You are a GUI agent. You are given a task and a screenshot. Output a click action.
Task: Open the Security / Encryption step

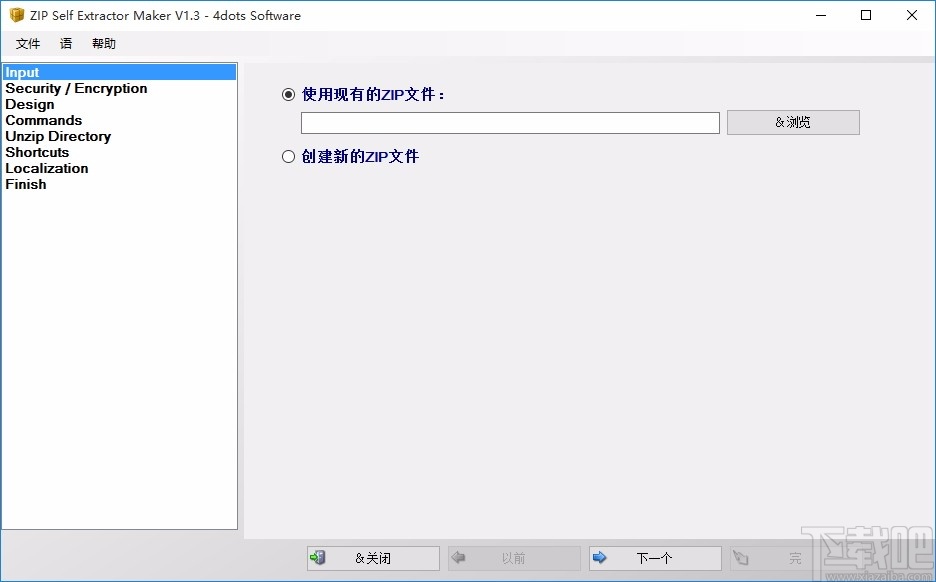pos(76,88)
